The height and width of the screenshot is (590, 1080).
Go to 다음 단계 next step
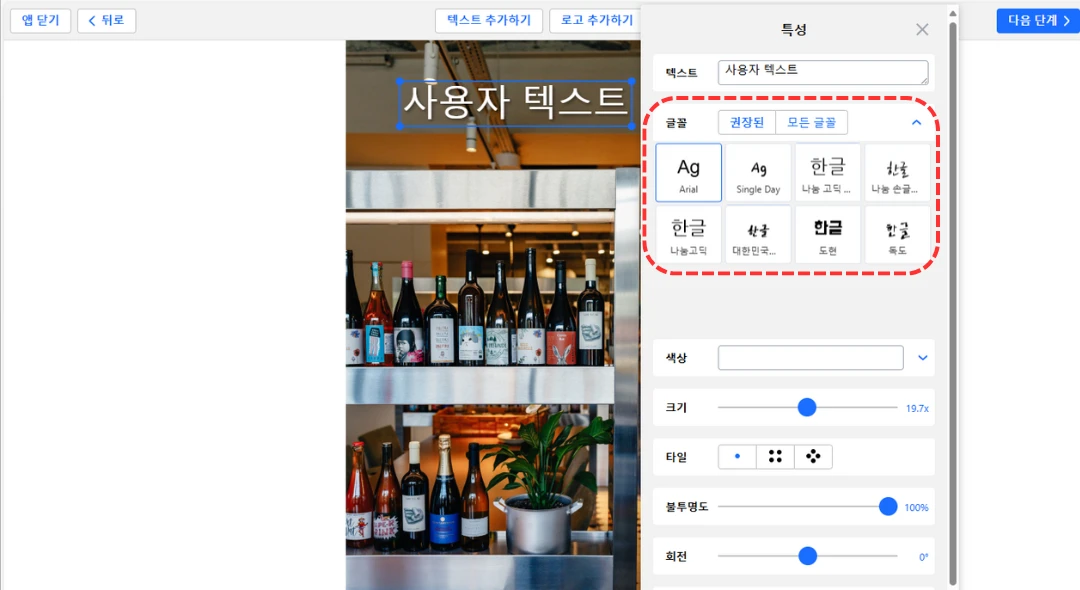point(1037,21)
